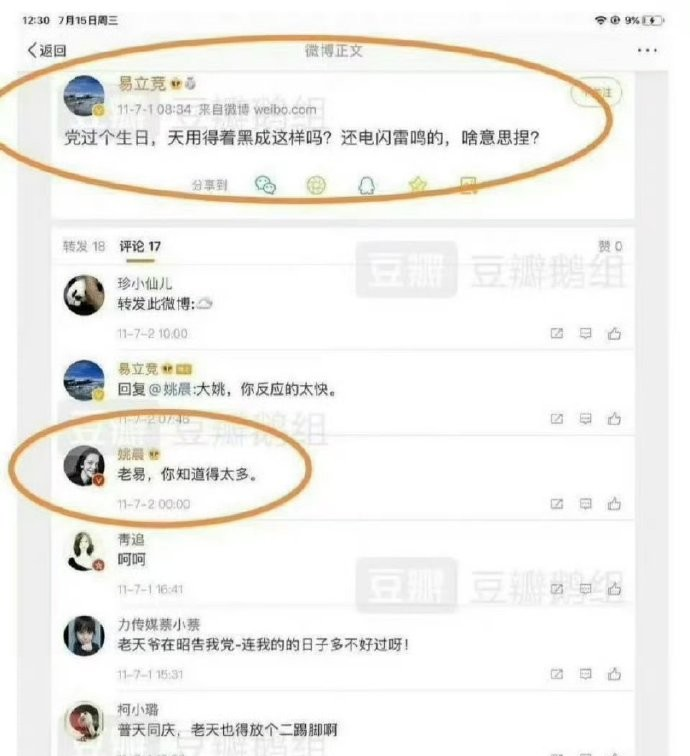Share the post to WeChat

click(x=265, y=185)
